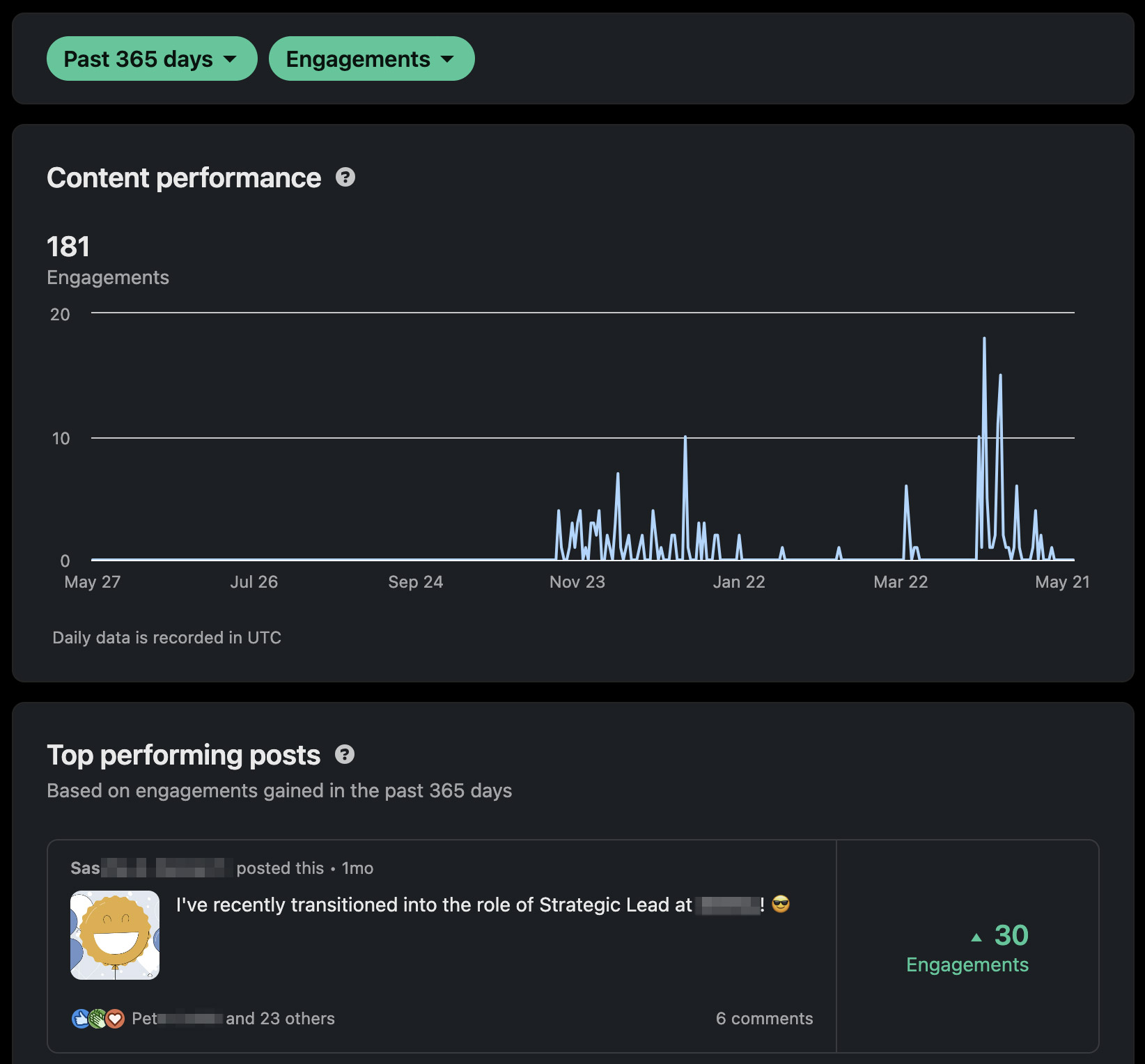
Task: Click the poster's name starting with Sas
Action: click(148, 868)
